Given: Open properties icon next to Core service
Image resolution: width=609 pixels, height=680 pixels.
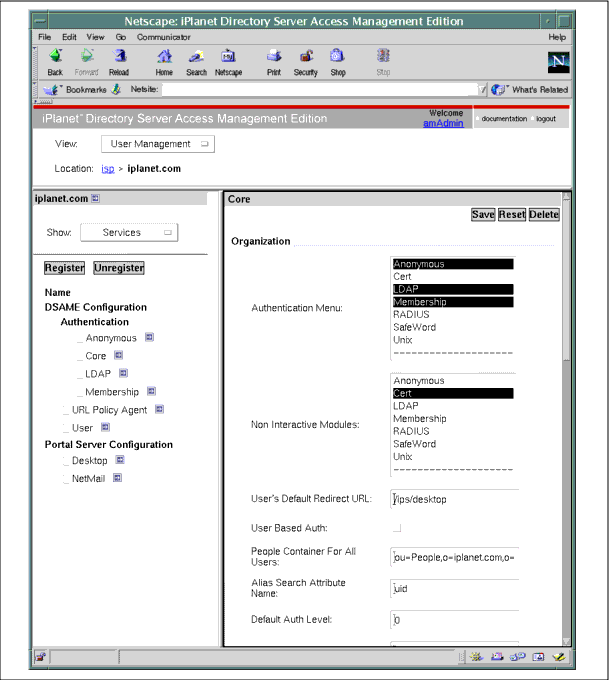Looking at the screenshot, I should [118, 355].
